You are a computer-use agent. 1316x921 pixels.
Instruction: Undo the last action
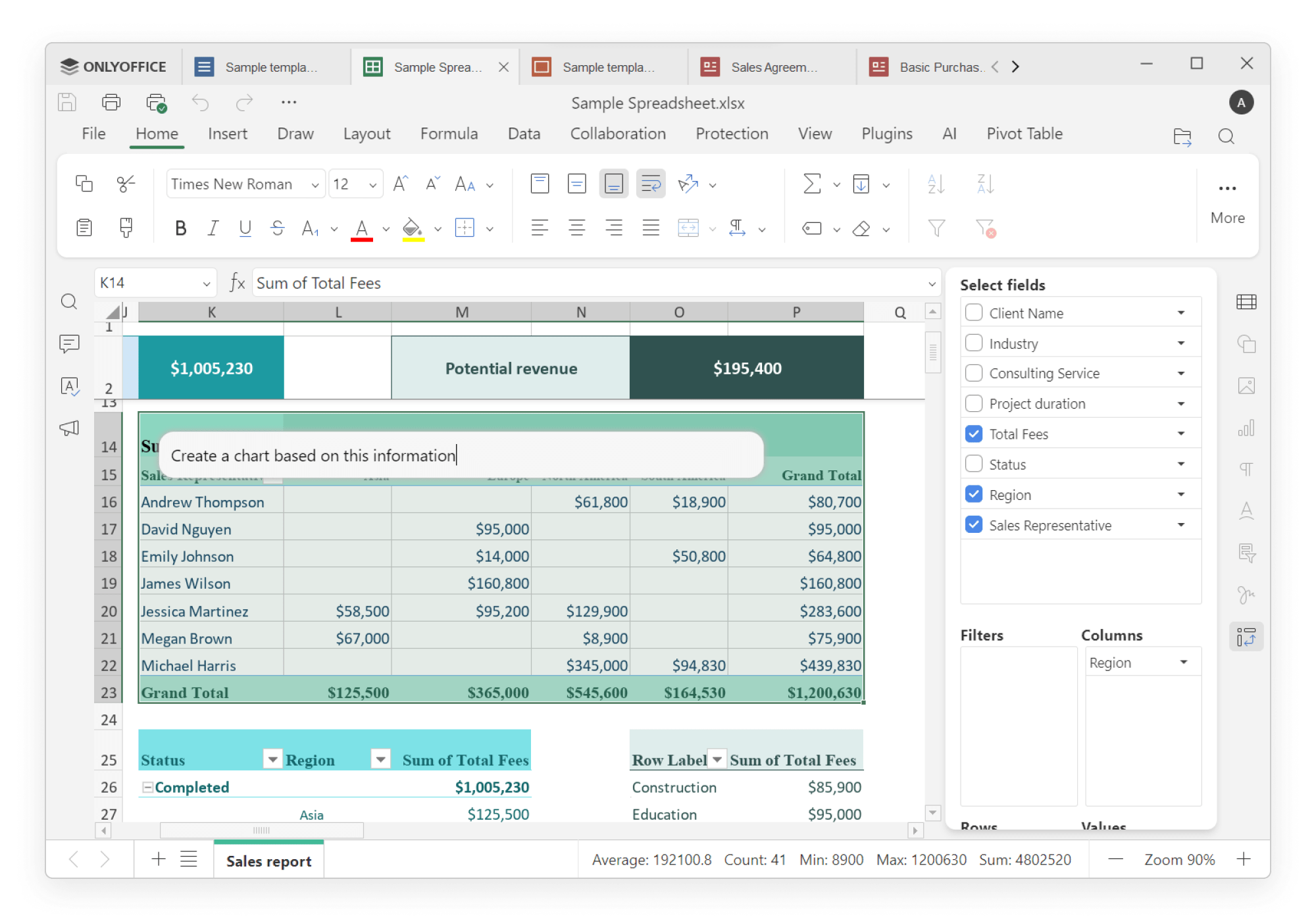(200, 102)
